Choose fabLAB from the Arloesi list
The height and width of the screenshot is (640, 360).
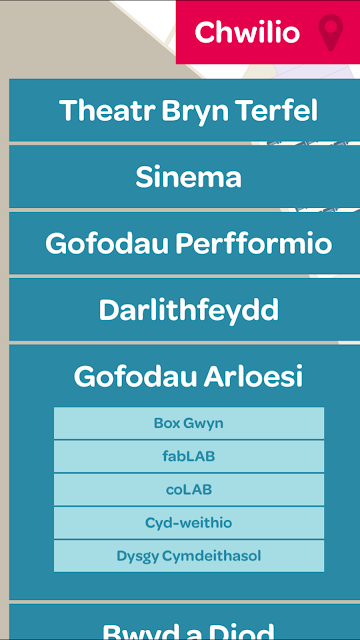point(189,456)
